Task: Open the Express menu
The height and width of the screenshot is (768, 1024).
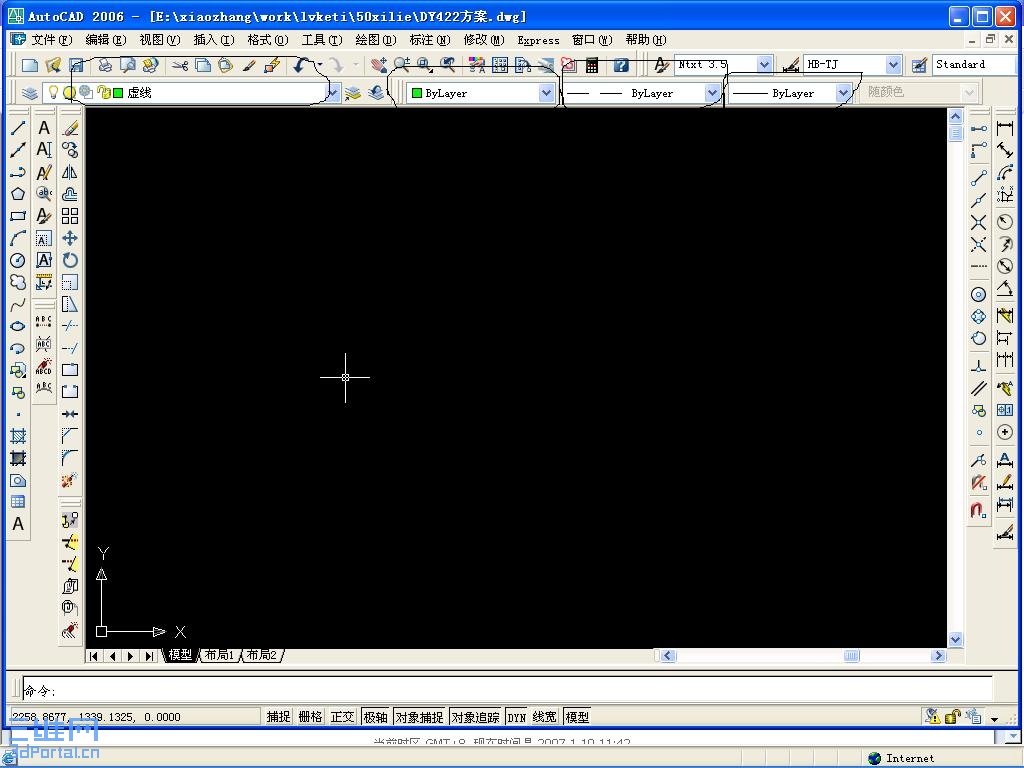Action: (x=538, y=40)
